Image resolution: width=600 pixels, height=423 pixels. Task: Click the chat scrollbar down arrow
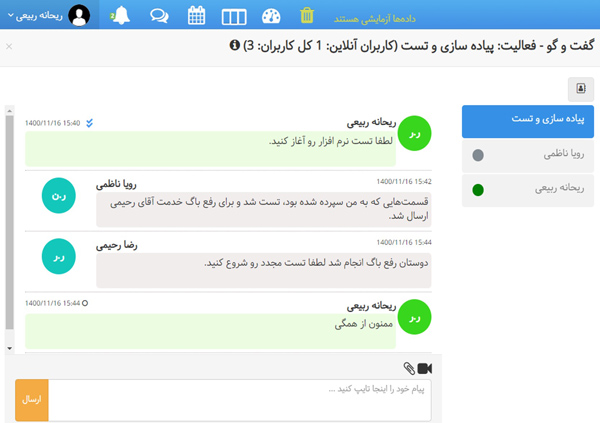pyautogui.click(x=10, y=348)
